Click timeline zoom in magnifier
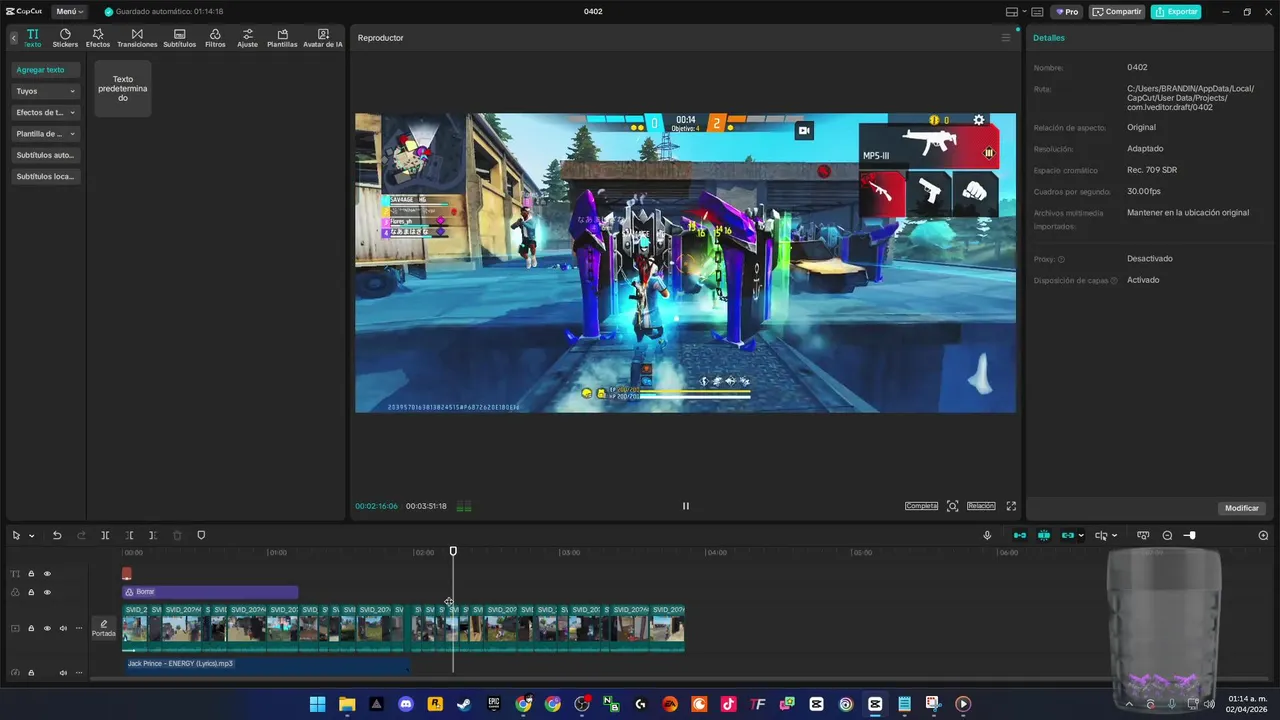The height and width of the screenshot is (720, 1280). 1263,536
